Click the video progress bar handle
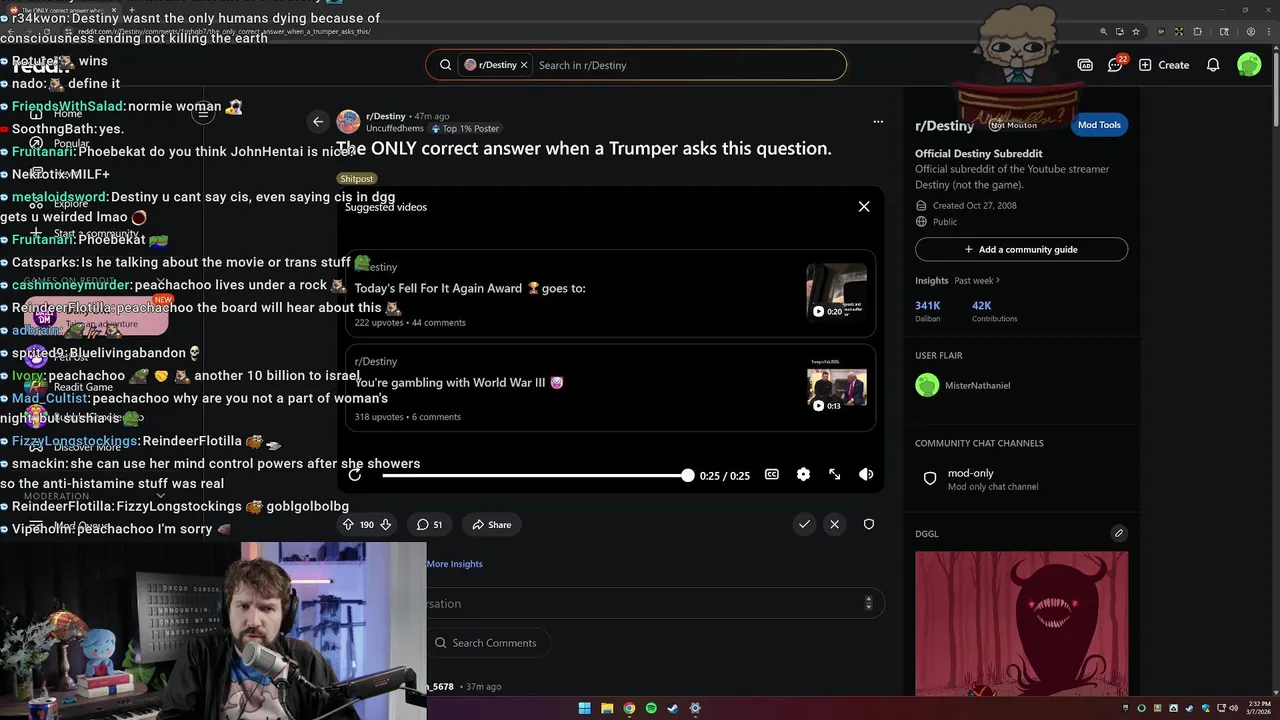Screen dimensions: 1280x720 pos(687,475)
